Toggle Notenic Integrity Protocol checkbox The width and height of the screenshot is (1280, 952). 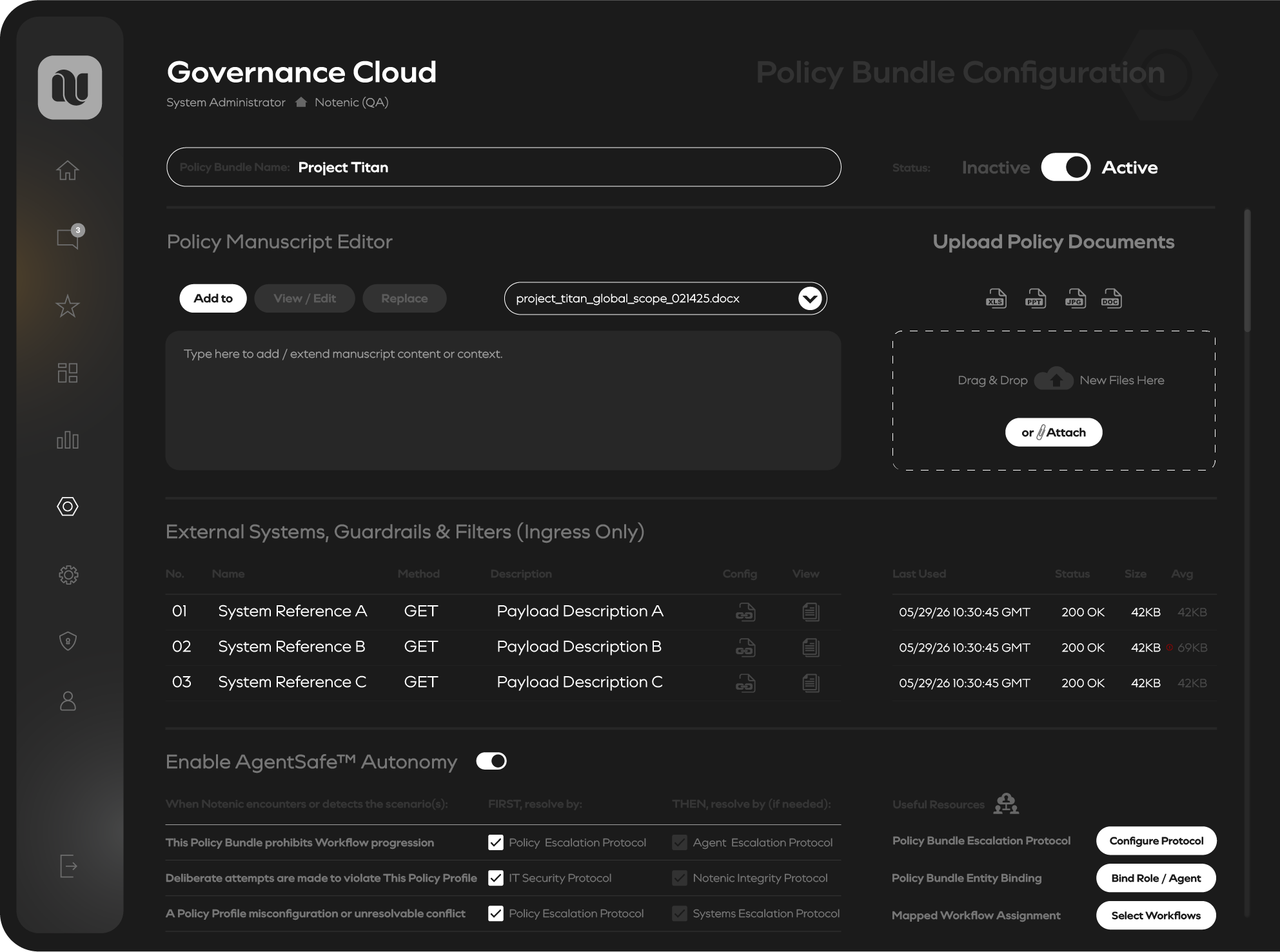[679, 878]
